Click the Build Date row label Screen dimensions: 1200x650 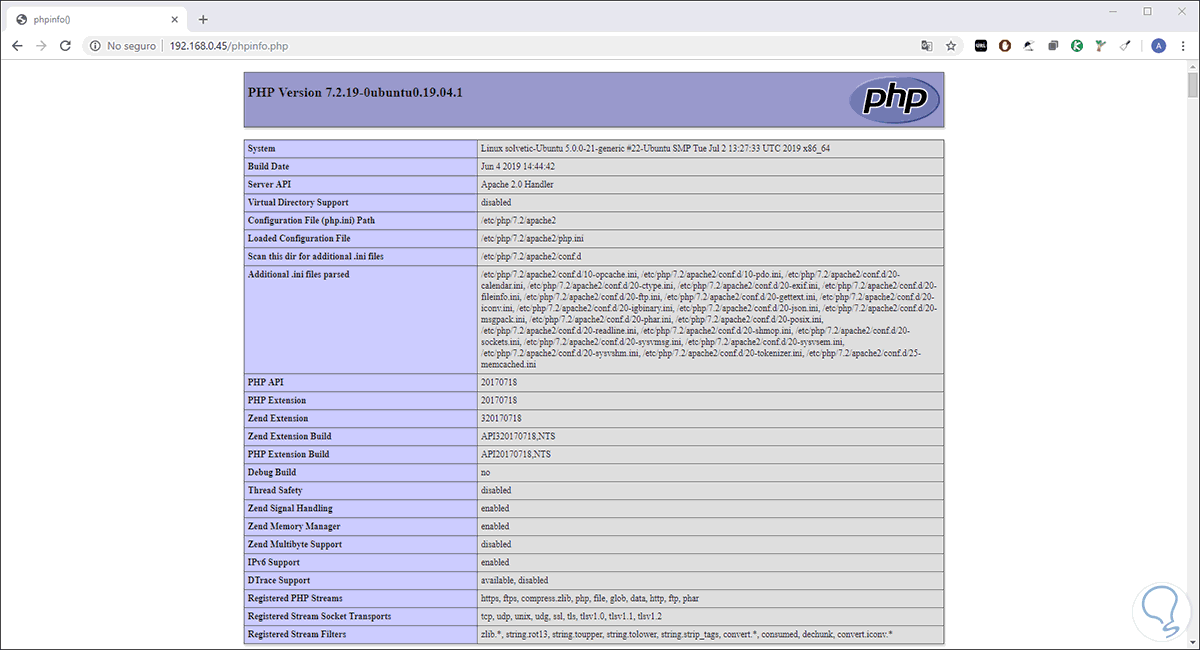tap(269, 166)
